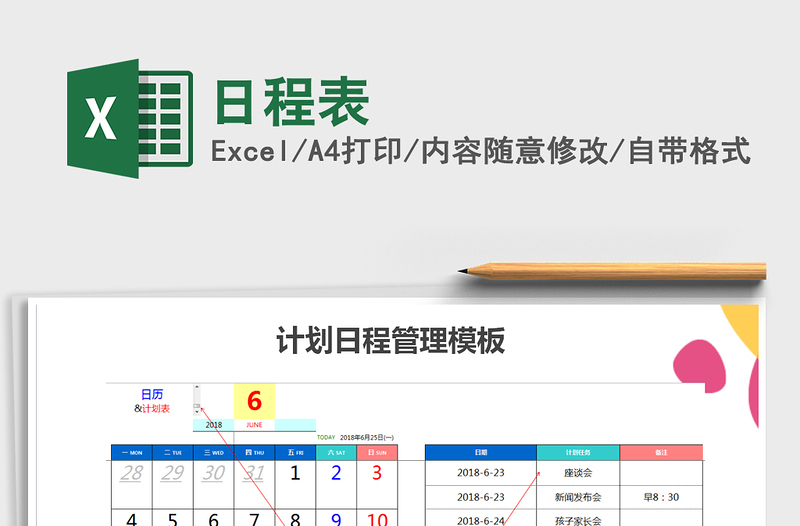Select the 四 THU column header
Viewport: 800px width, 526px height.
tap(255, 453)
